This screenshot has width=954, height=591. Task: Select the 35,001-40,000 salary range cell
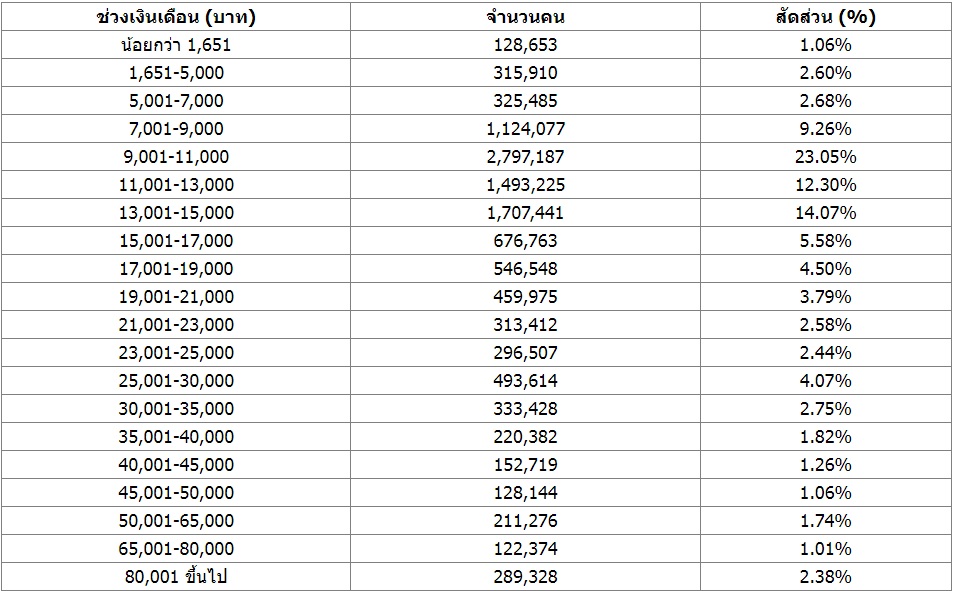coord(176,437)
